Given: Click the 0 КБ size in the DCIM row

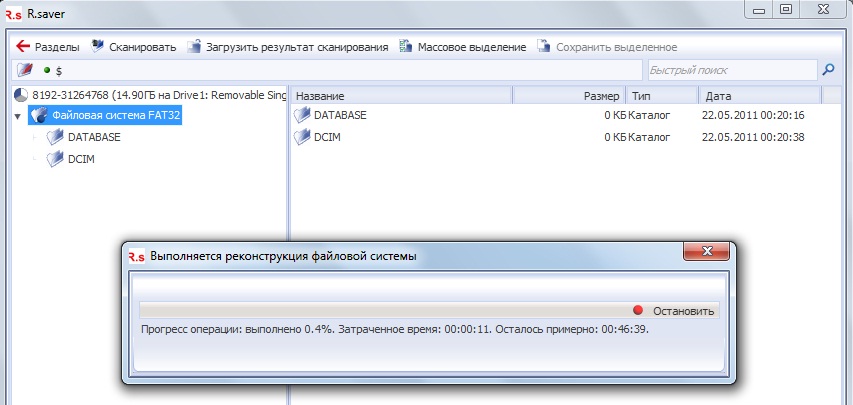Looking at the screenshot, I should (615, 137).
